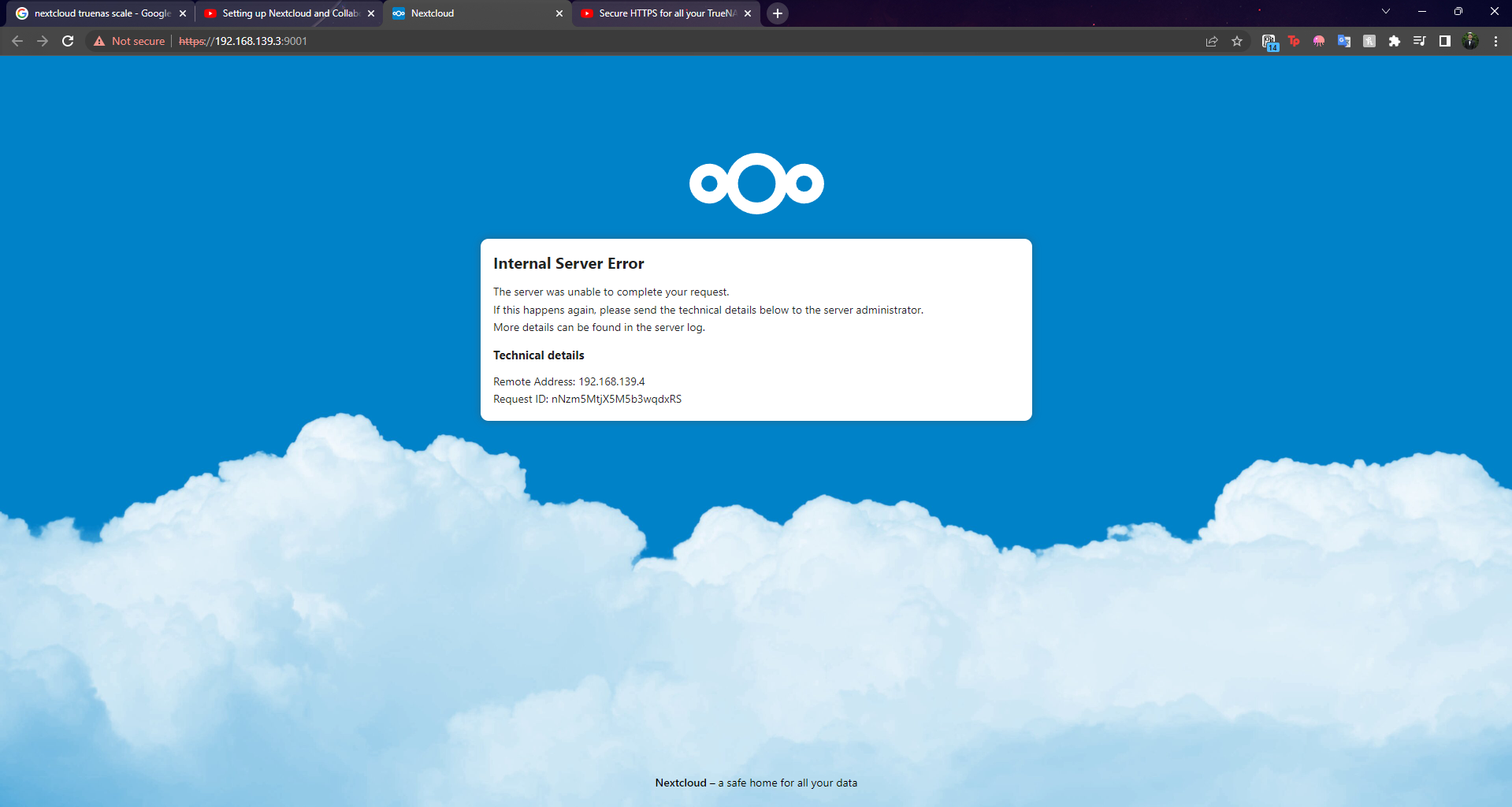Toggle the browser side panel
The width and height of the screenshot is (1512, 807).
click(x=1445, y=41)
